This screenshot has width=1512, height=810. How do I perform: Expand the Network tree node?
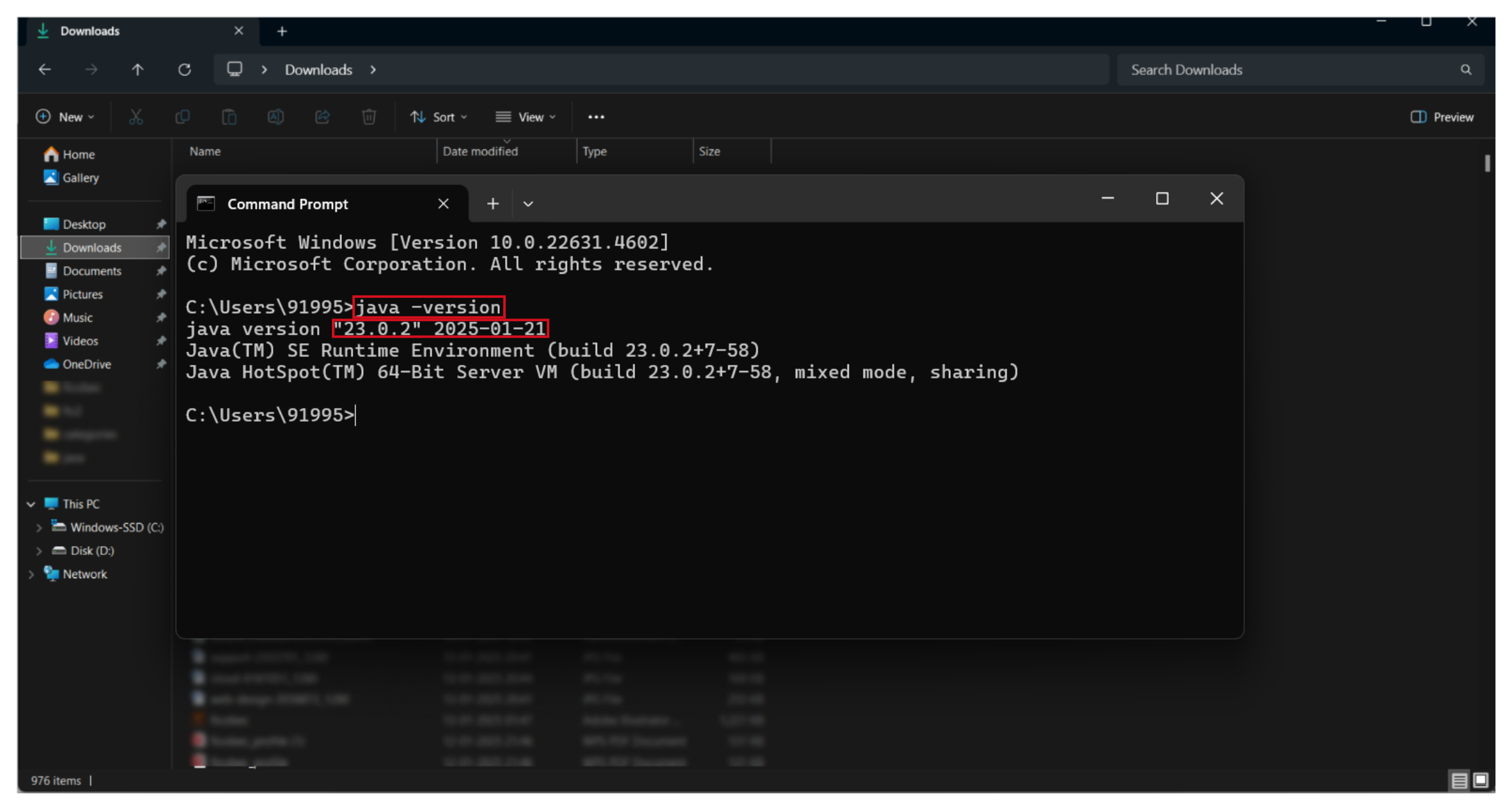click(31, 574)
